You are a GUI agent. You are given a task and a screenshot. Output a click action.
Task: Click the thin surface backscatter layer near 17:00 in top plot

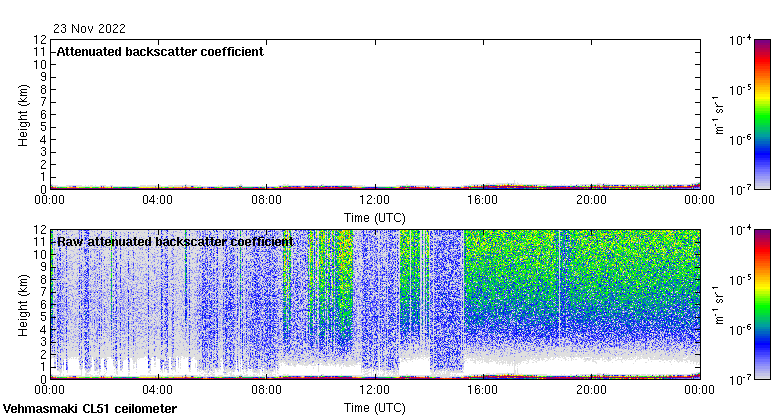pyautogui.click(x=510, y=187)
